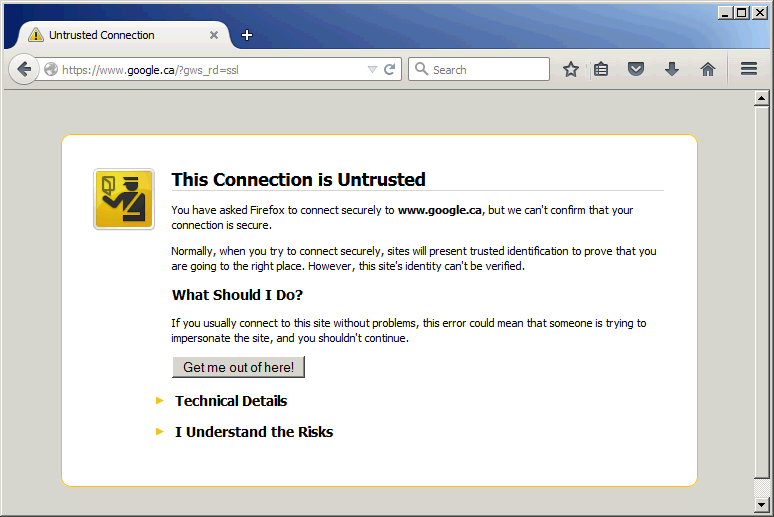
Task: Click the vertical scrollbar thumb
Action: [x=761, y=292]
